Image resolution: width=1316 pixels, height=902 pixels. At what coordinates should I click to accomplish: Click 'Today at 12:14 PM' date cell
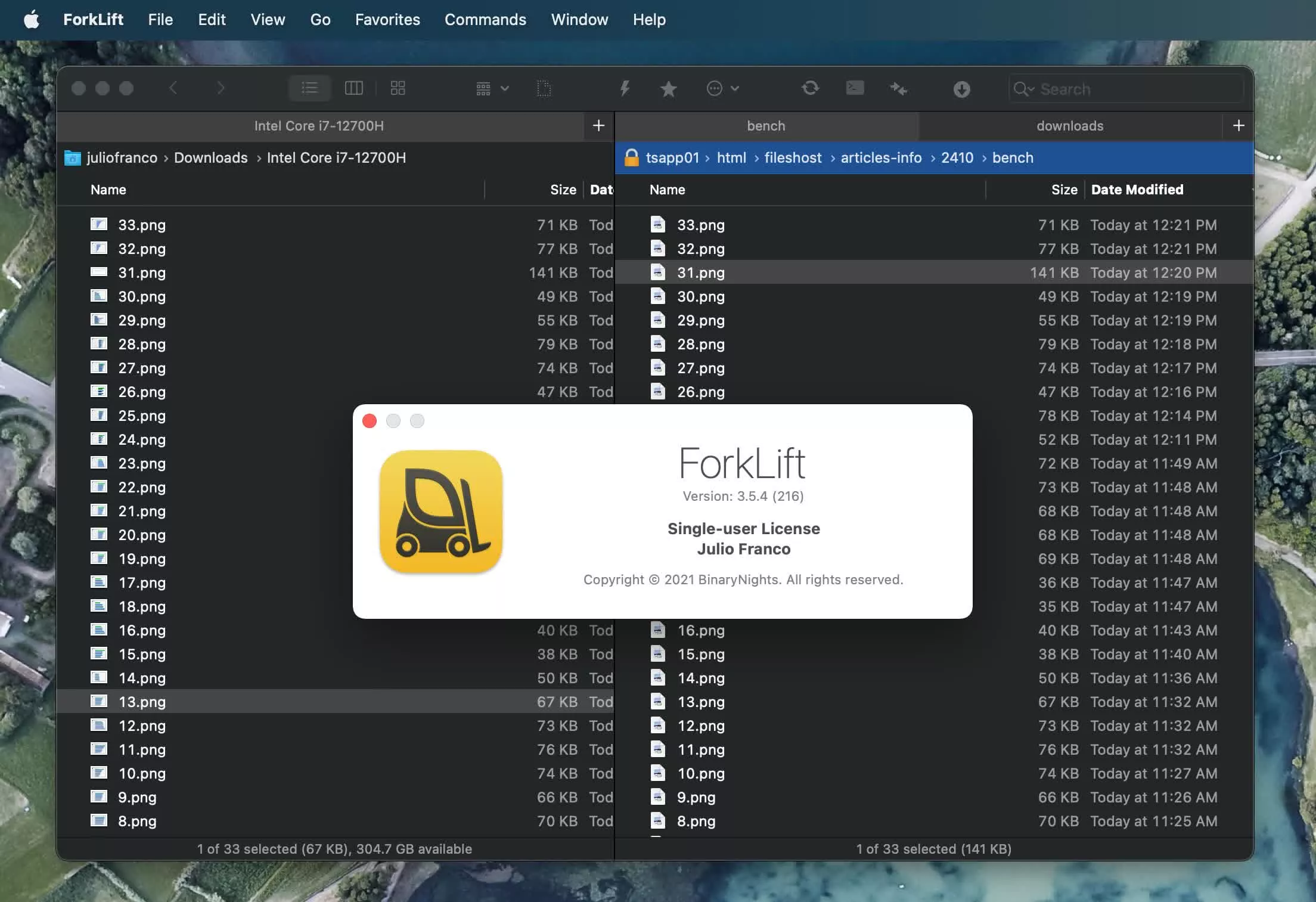1153,416
